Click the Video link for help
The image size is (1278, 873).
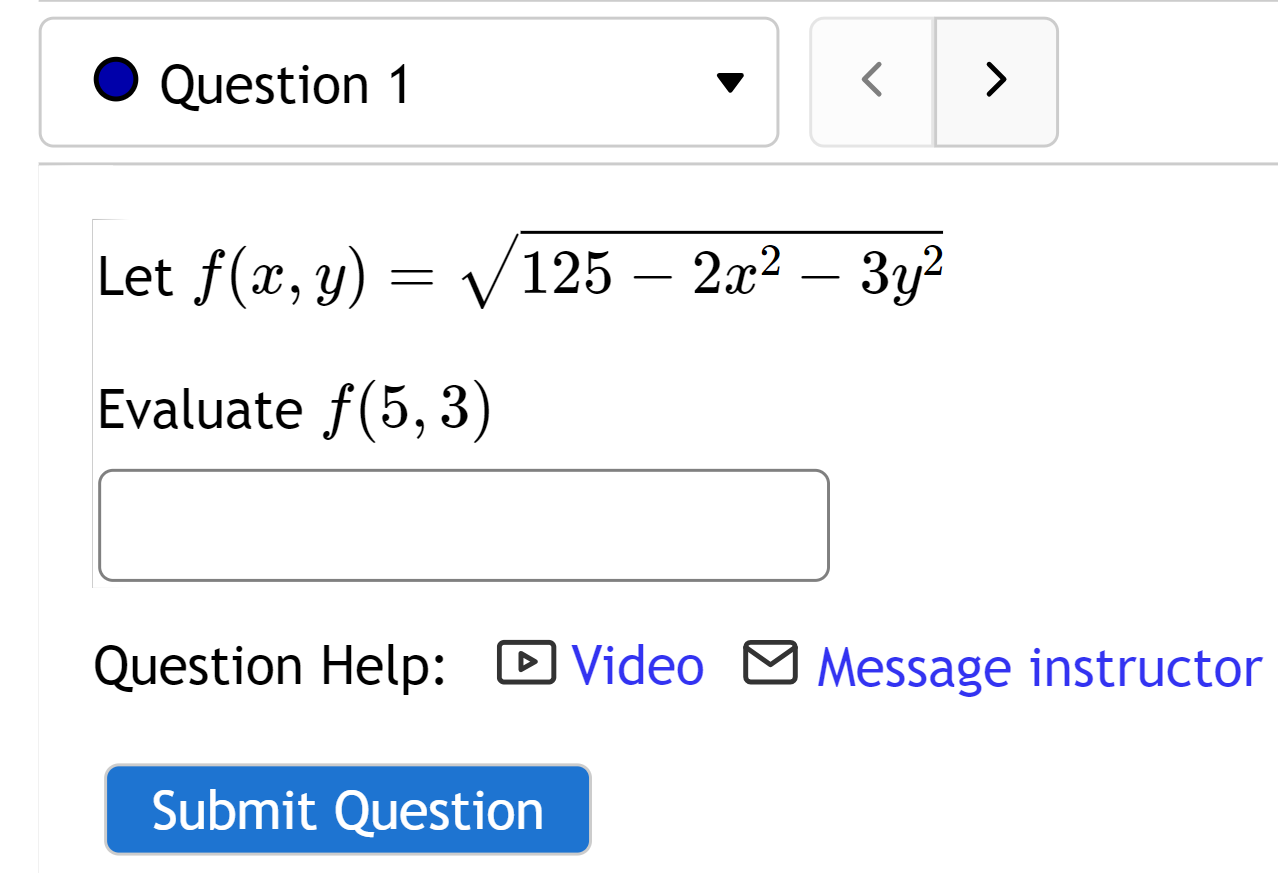click(x=637, y=665)
